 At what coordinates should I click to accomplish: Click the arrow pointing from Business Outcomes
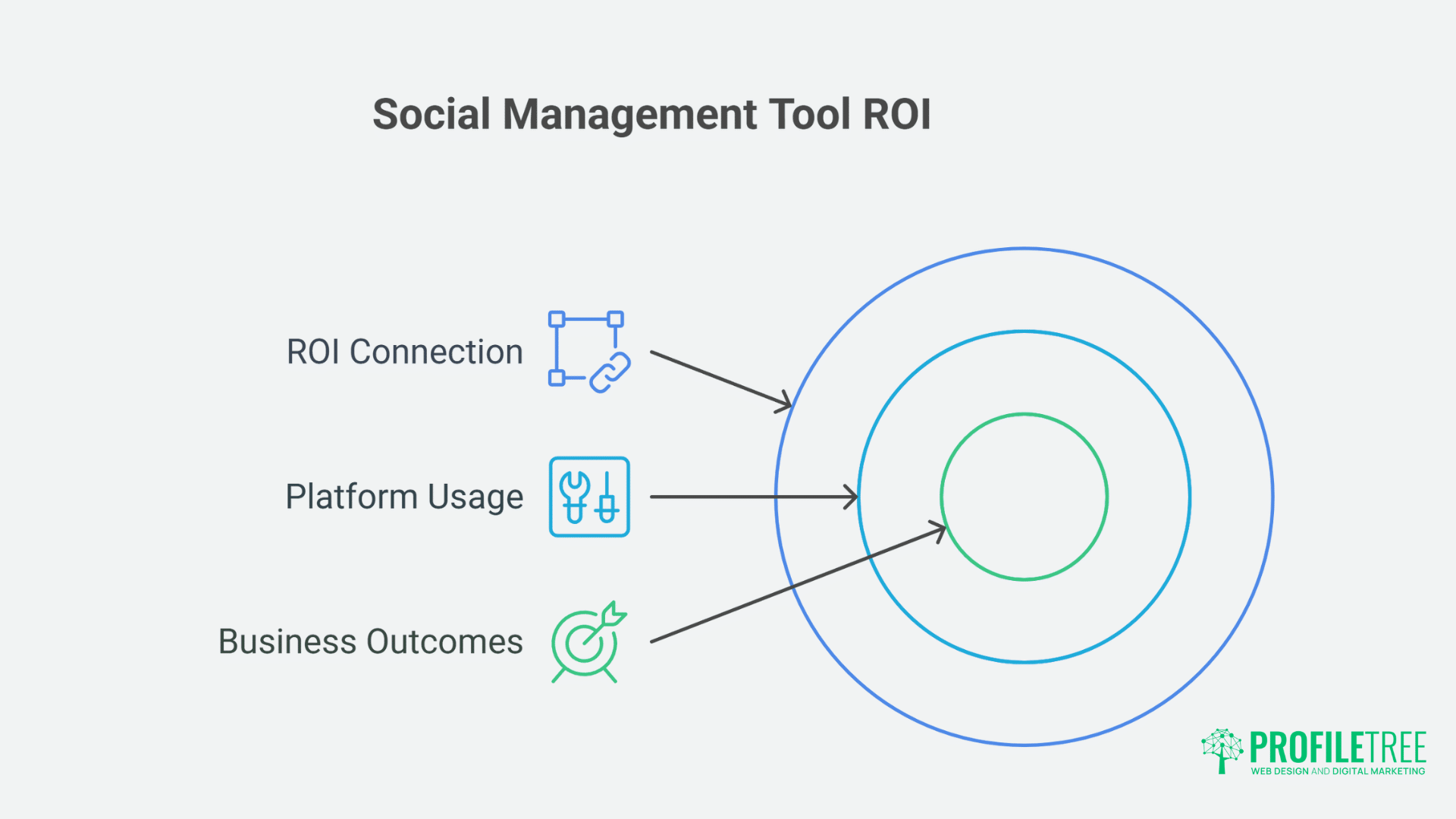(796, 584)
